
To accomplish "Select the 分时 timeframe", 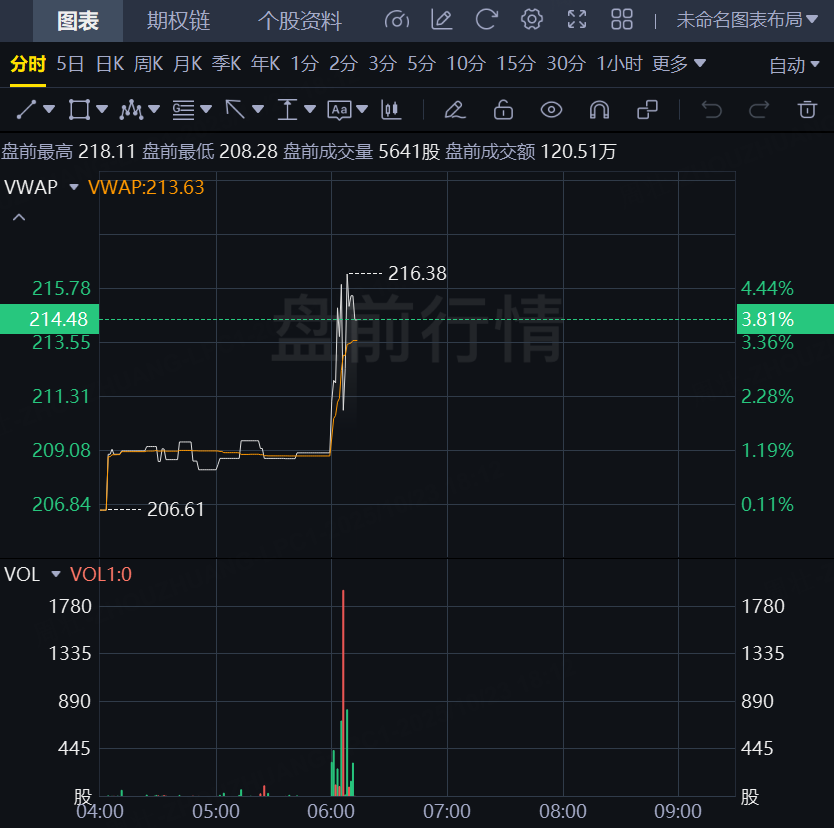I will 28,64.
